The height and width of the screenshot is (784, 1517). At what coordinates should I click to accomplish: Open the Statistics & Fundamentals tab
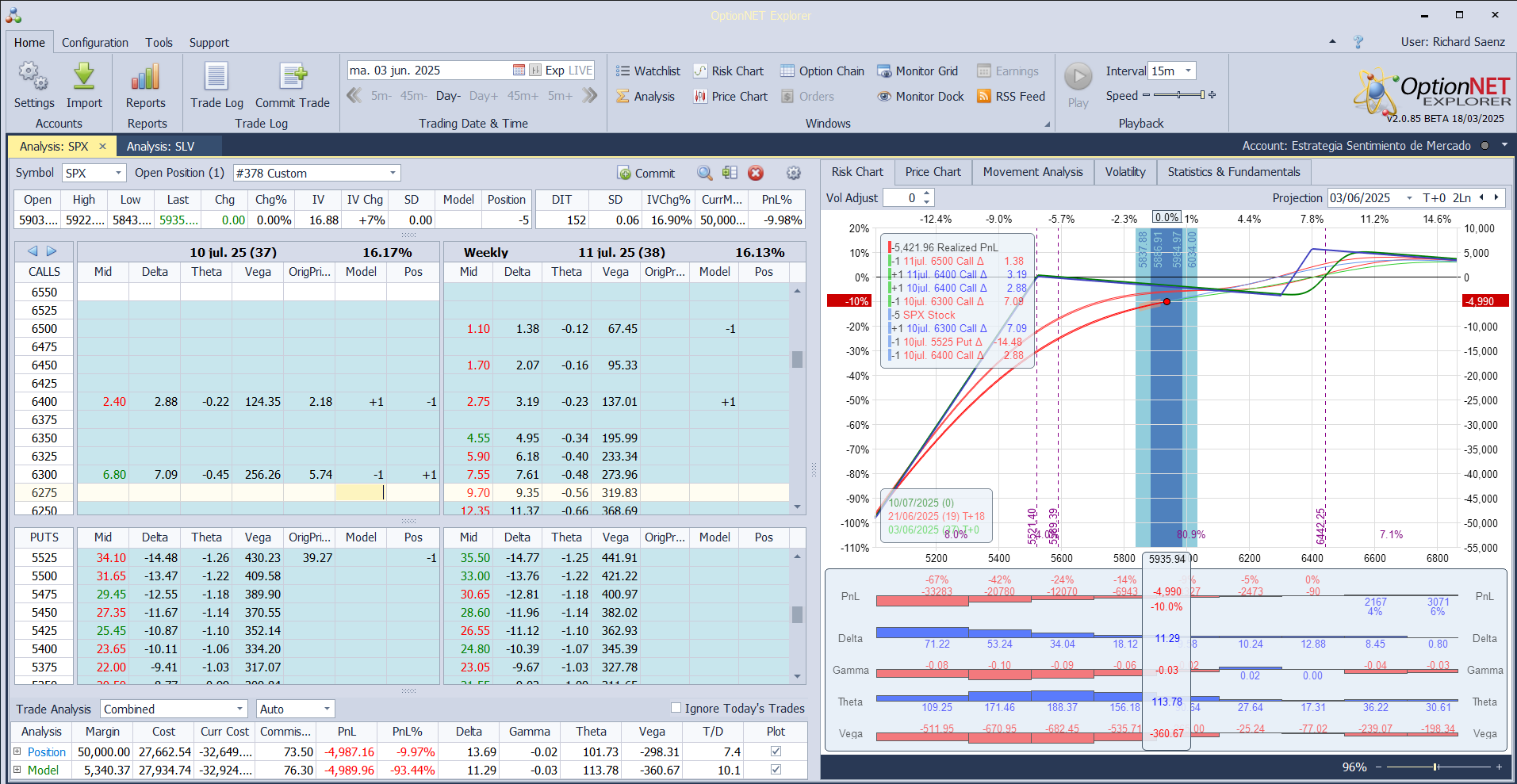[1234, 171]
